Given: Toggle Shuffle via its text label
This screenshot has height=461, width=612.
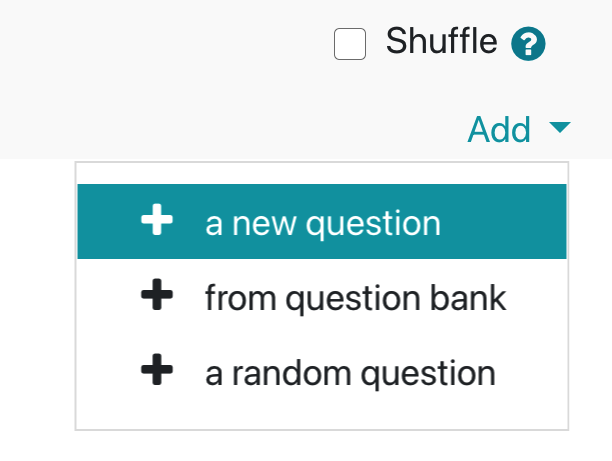Looking at the screenshot, I should click(441, 41).
